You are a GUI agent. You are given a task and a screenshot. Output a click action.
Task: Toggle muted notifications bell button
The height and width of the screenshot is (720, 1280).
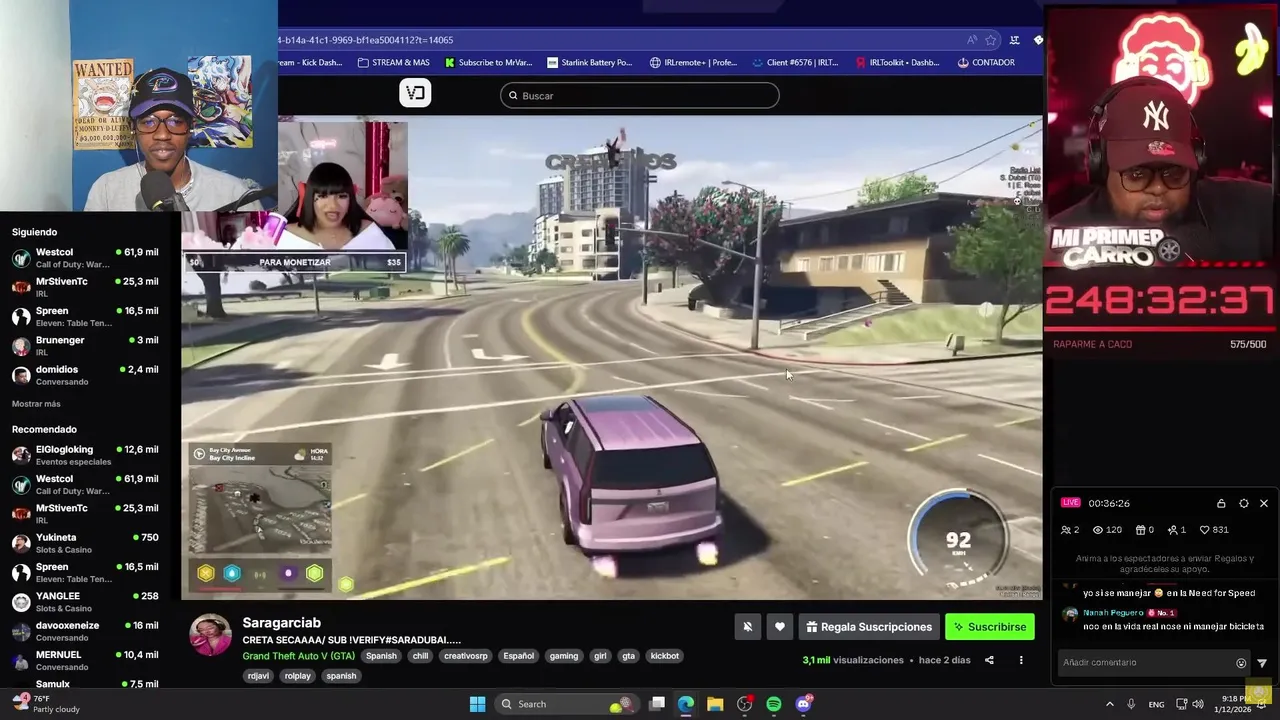tap(747, 627)
